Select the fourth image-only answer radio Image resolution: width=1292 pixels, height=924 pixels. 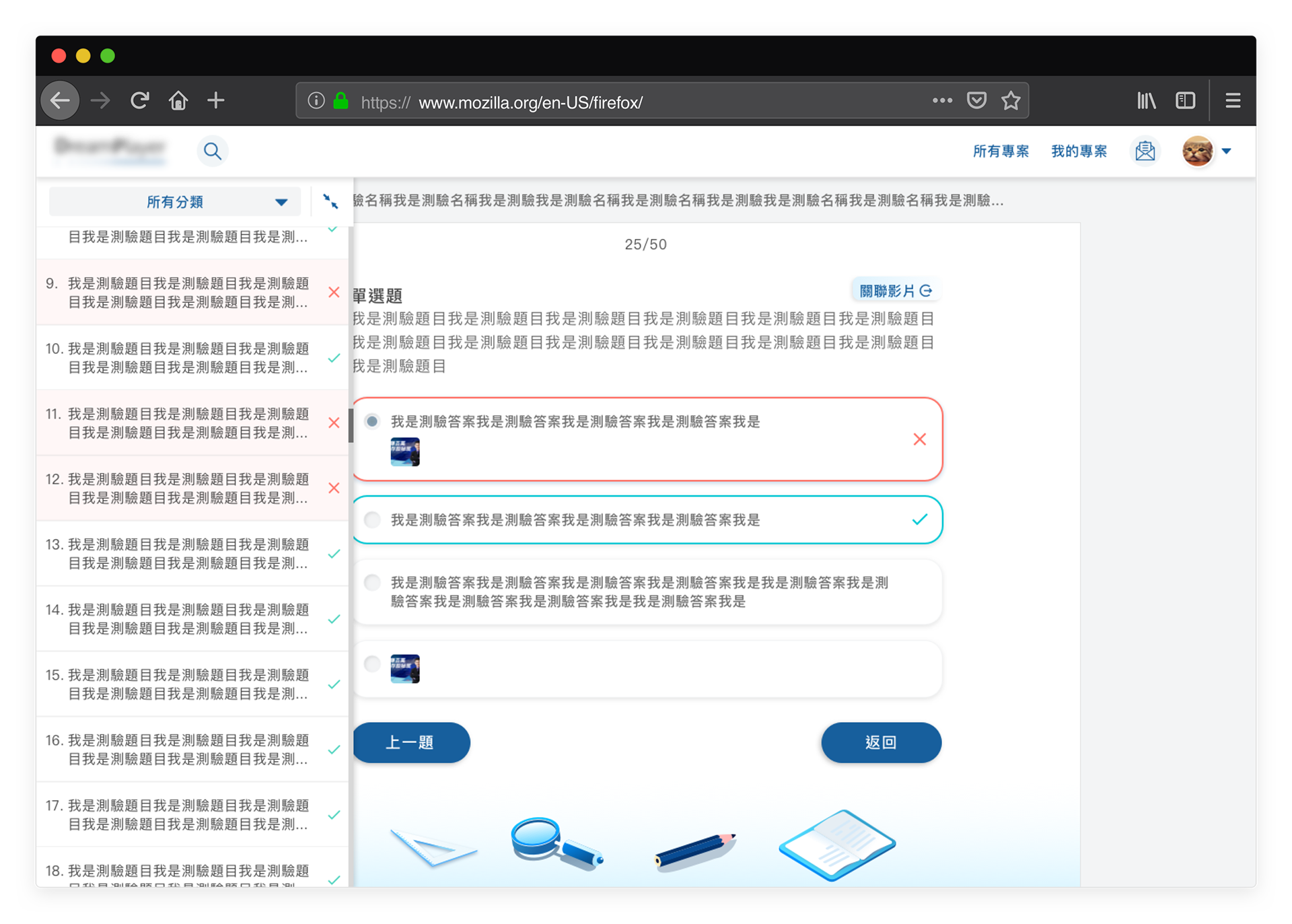pos(372,664)
